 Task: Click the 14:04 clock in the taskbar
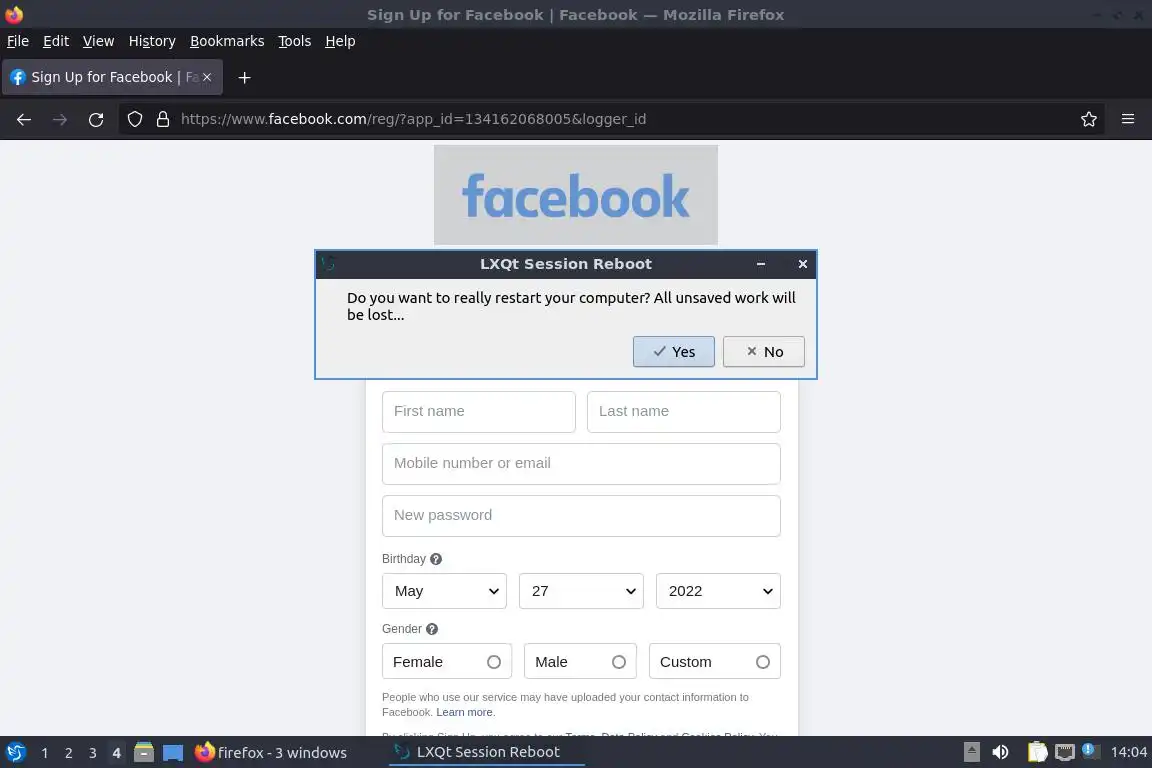point(1128,752)
